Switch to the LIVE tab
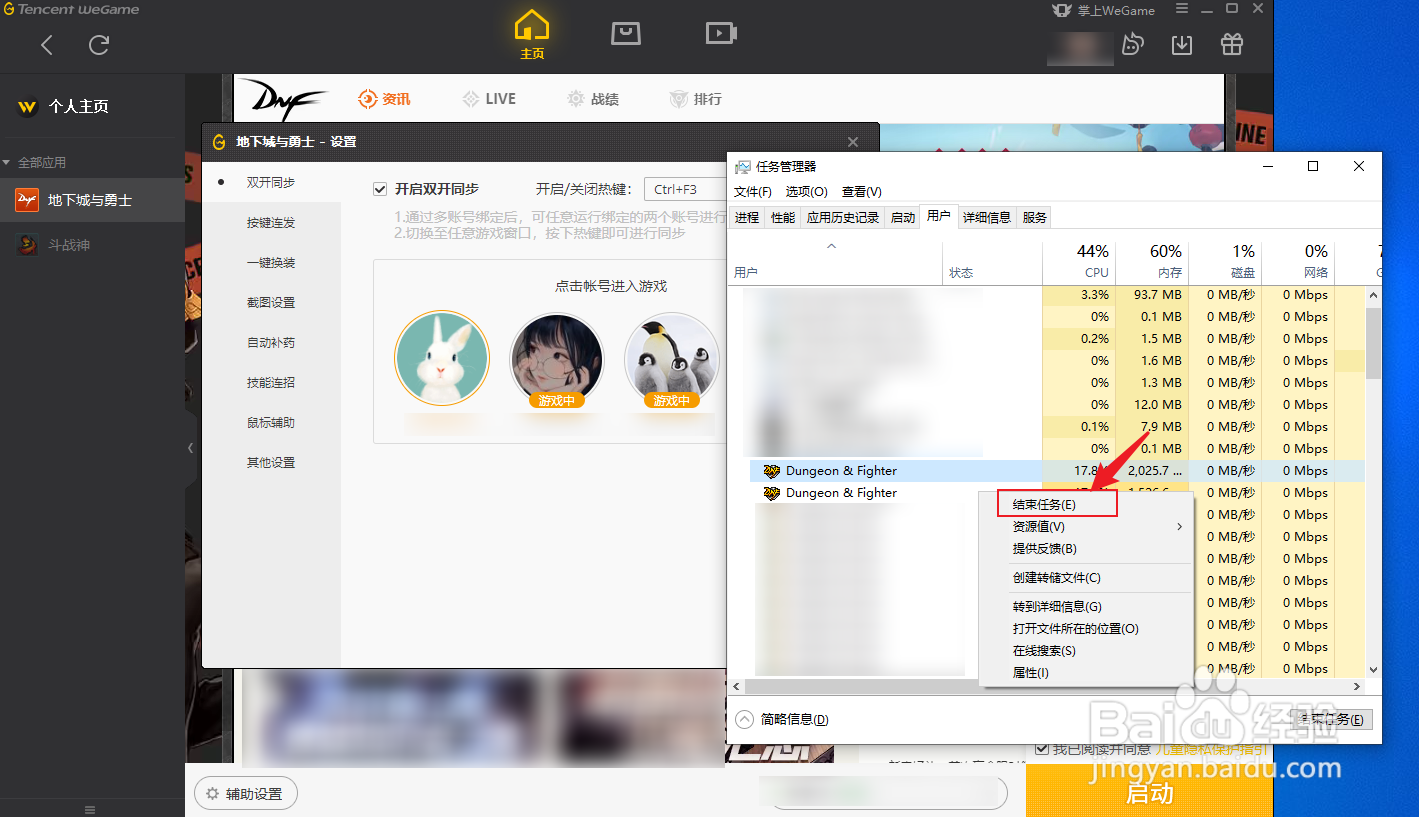Screen dimensions: 1419x817 [489, 99]
